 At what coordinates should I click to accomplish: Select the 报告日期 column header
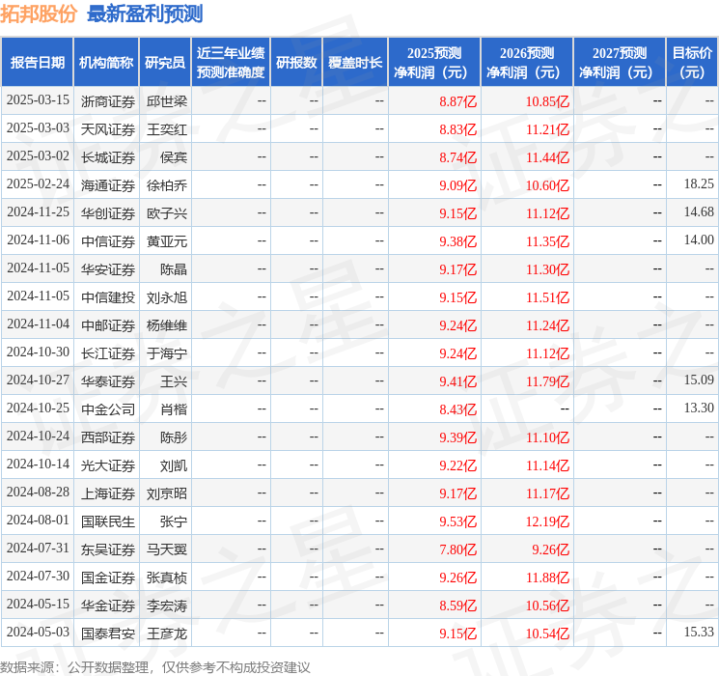[38, 62]
